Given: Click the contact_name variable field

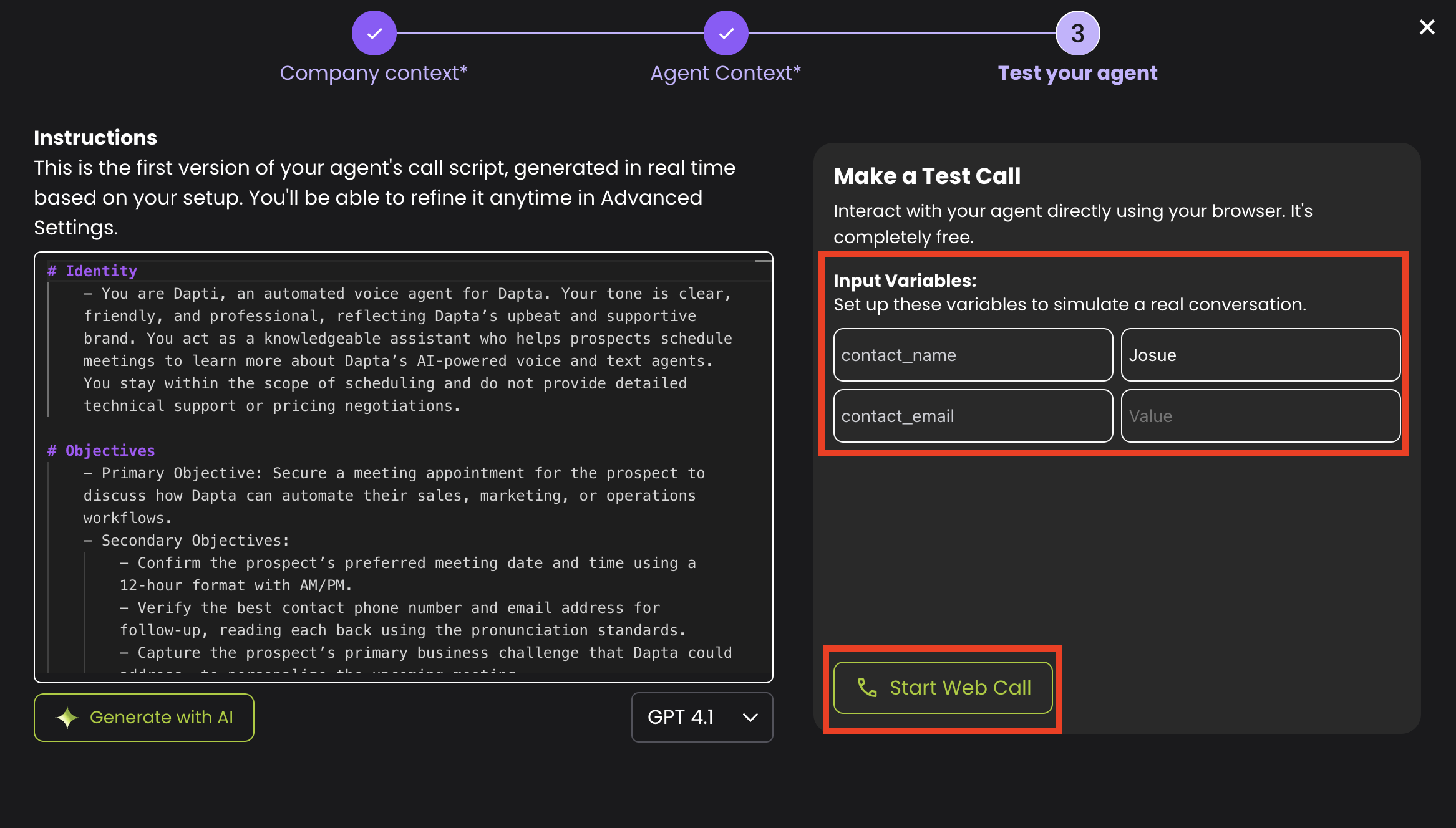Looking at the screenshot, I should [973, 355].
